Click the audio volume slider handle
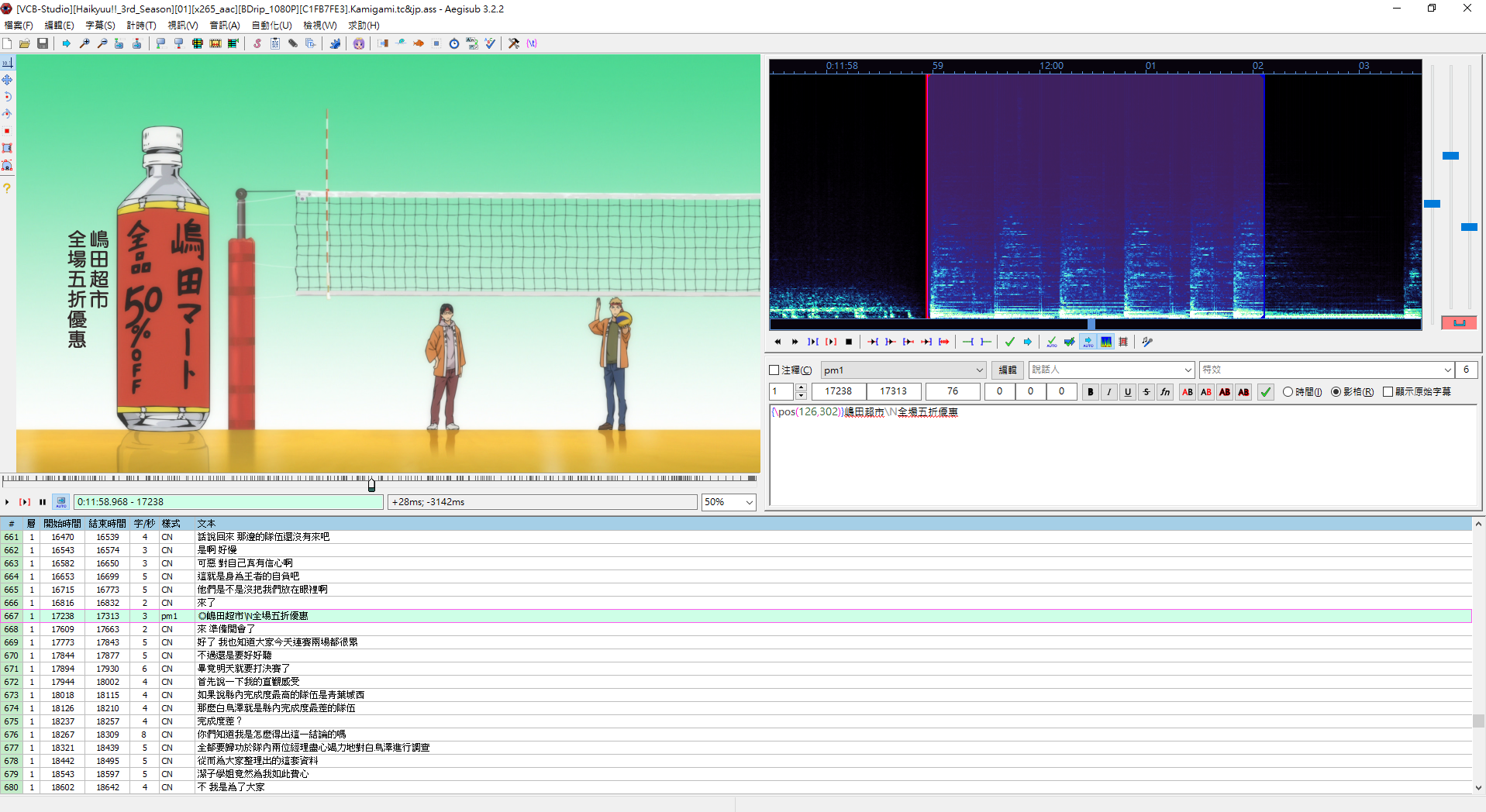 [x=1469, y=227]
